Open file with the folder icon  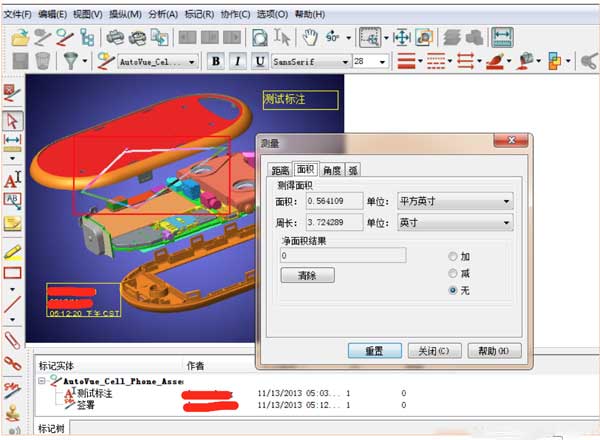(x=20, y=37)
